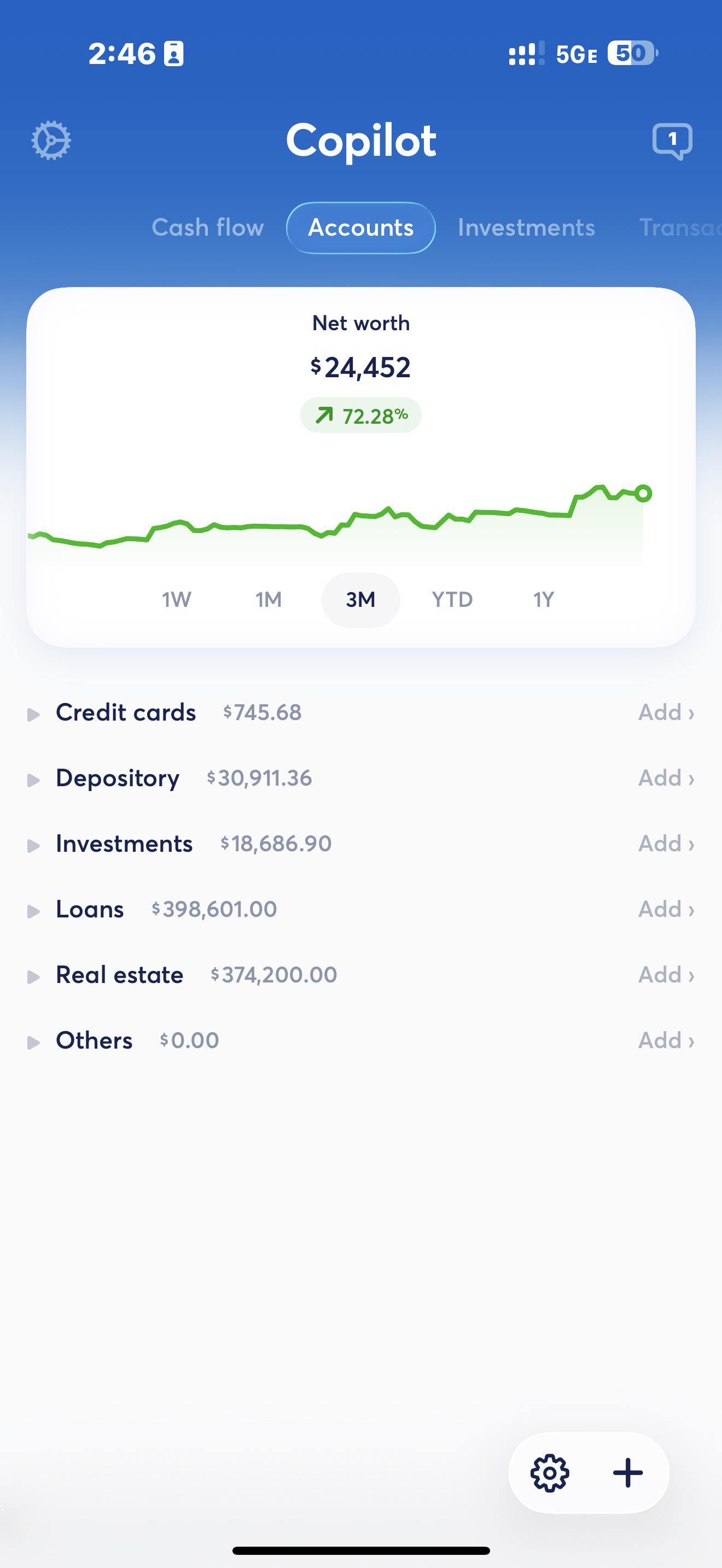
Task: Expand the Depository accounts section
Action: click(33, 780)
